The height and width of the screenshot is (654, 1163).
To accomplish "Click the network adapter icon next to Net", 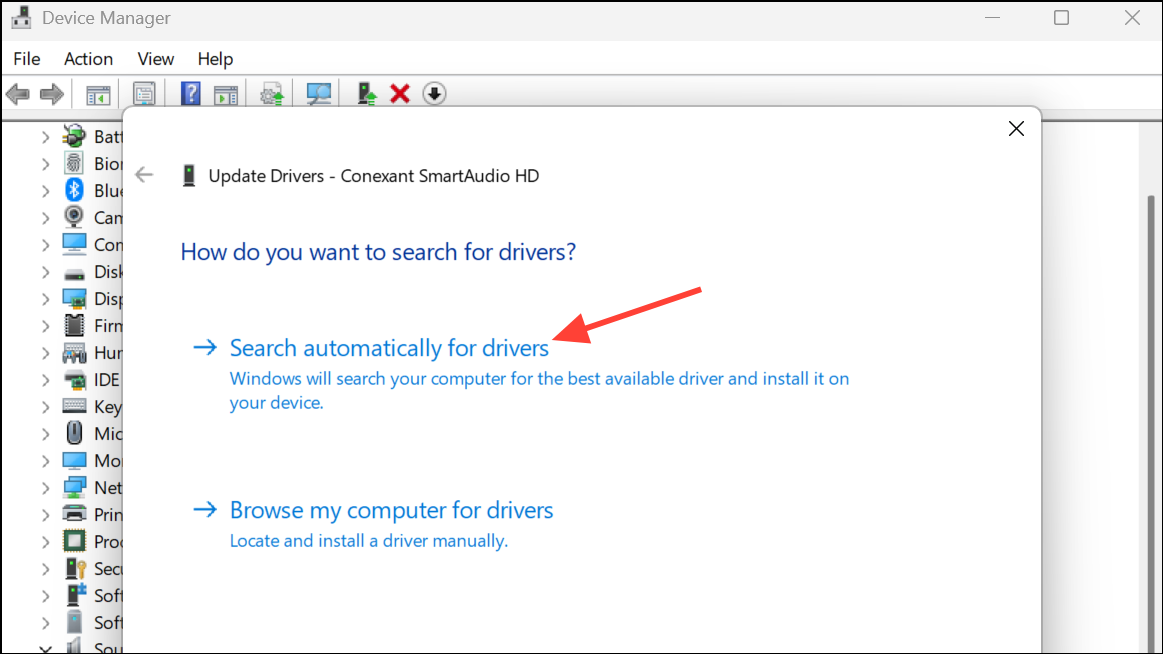I will (x=74, y=488).
